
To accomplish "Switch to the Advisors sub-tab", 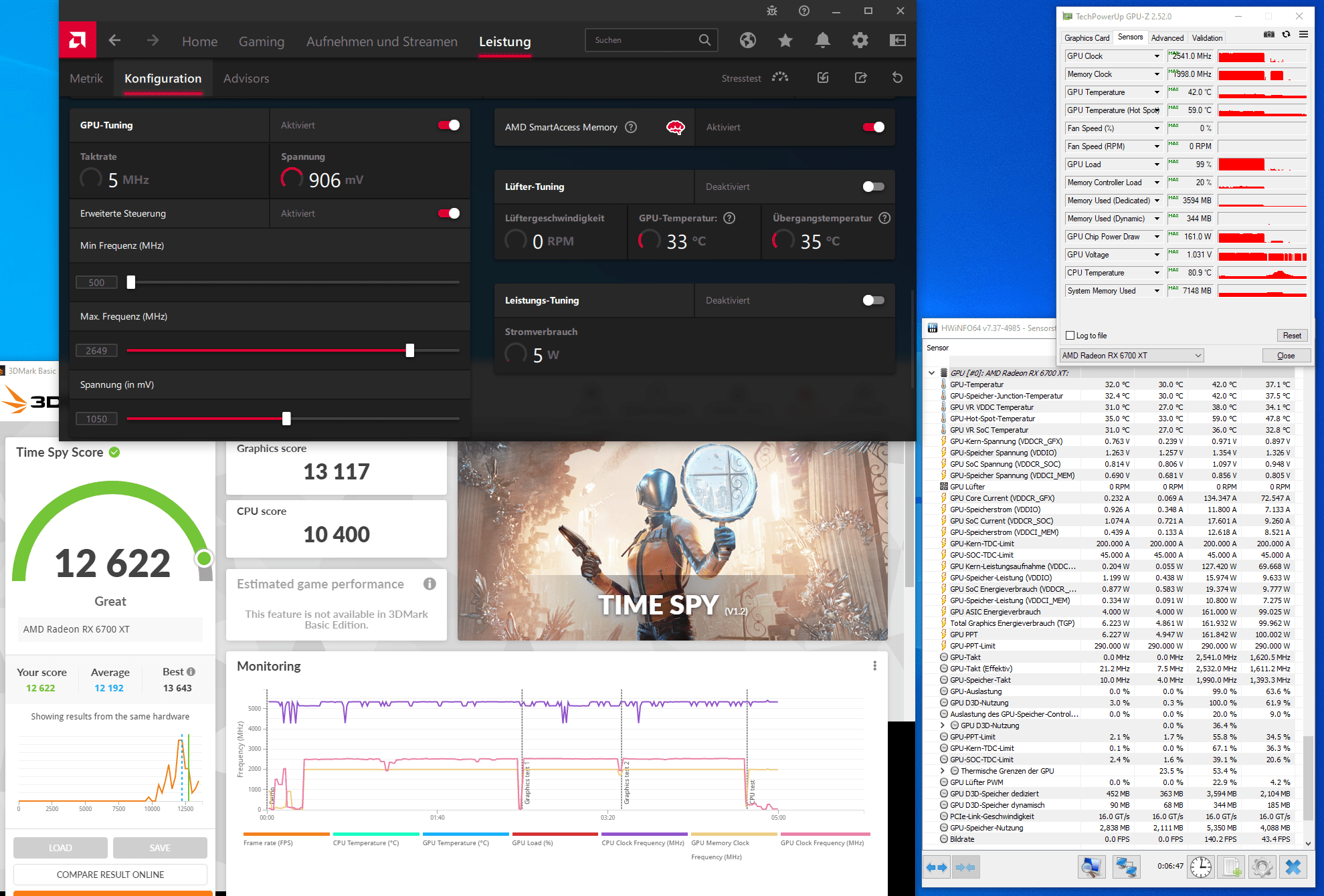I will (x=246, y=78).
